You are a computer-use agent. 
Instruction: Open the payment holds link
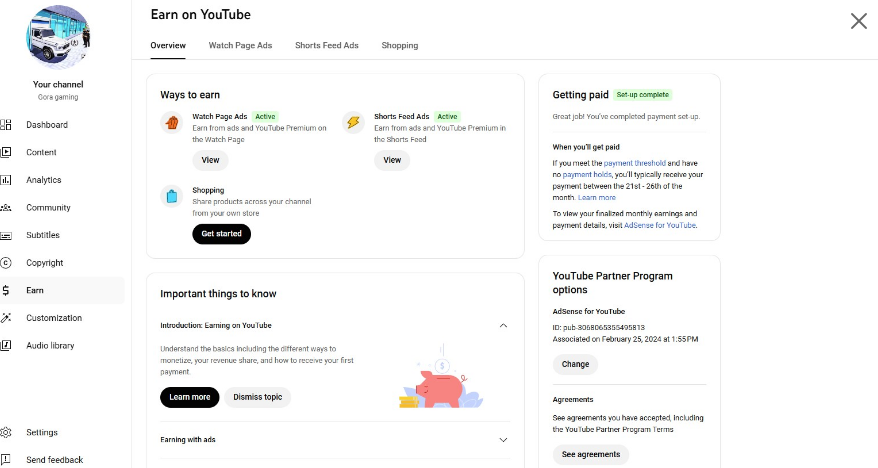587,175
